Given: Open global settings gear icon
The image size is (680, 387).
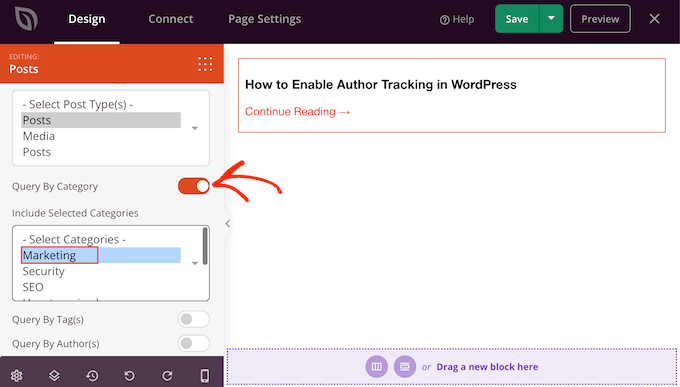Looking at the screenshot, I should coord(16,375).
